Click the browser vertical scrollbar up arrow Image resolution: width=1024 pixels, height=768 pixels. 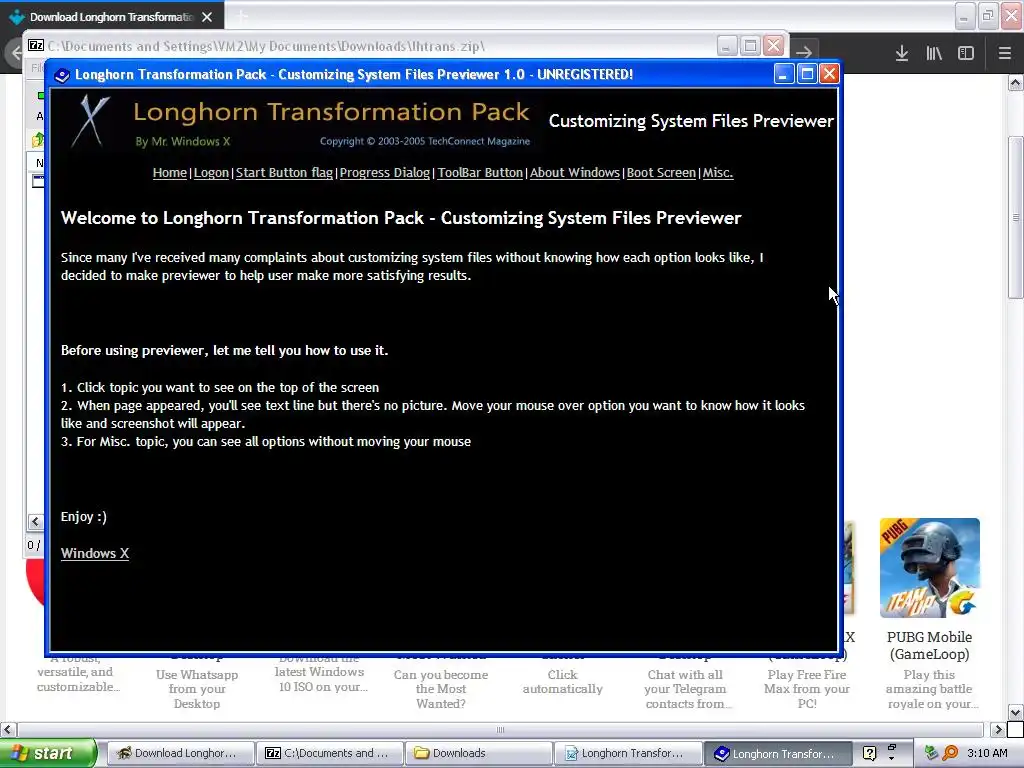[x=1015, y=82]
